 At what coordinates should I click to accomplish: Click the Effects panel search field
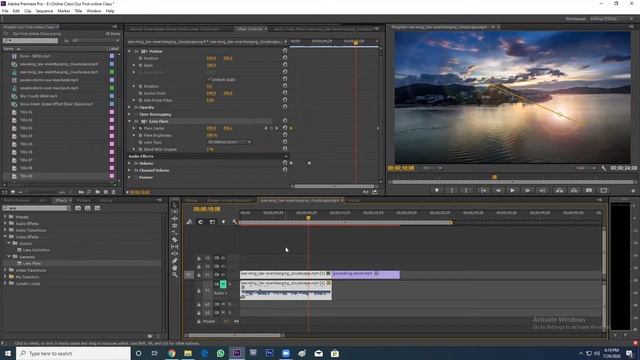click(36, 208)
